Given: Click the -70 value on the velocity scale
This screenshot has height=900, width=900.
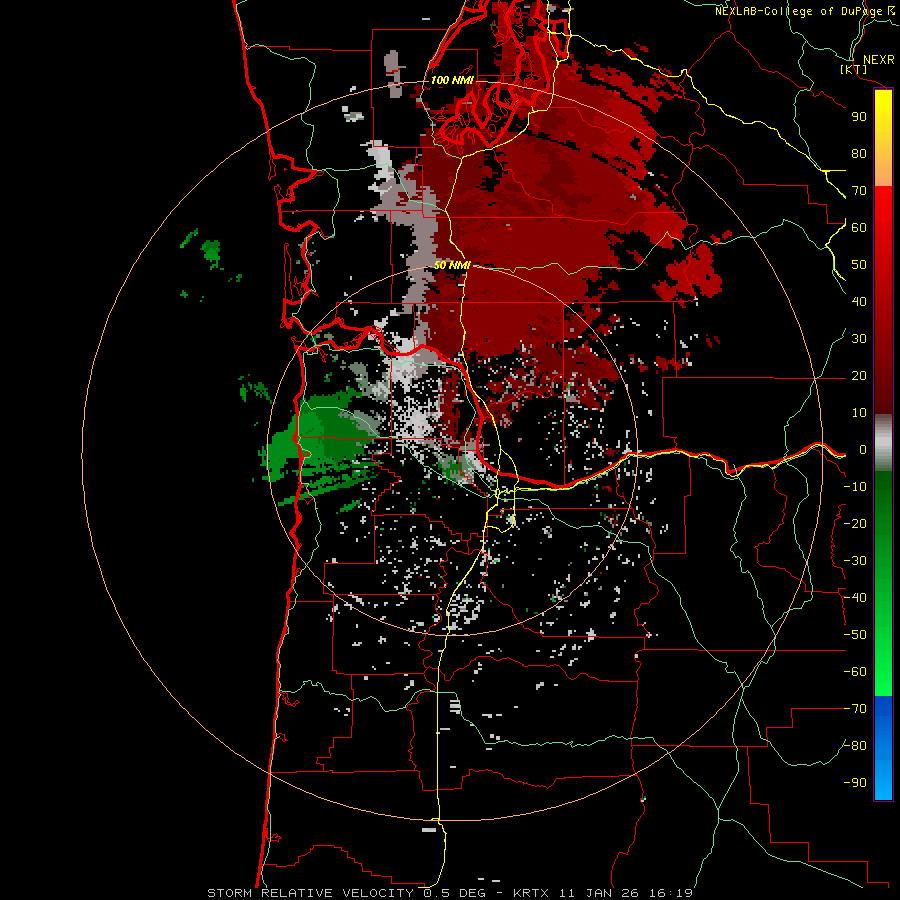Looking at the screenshot, I should [x=855, y=709].
